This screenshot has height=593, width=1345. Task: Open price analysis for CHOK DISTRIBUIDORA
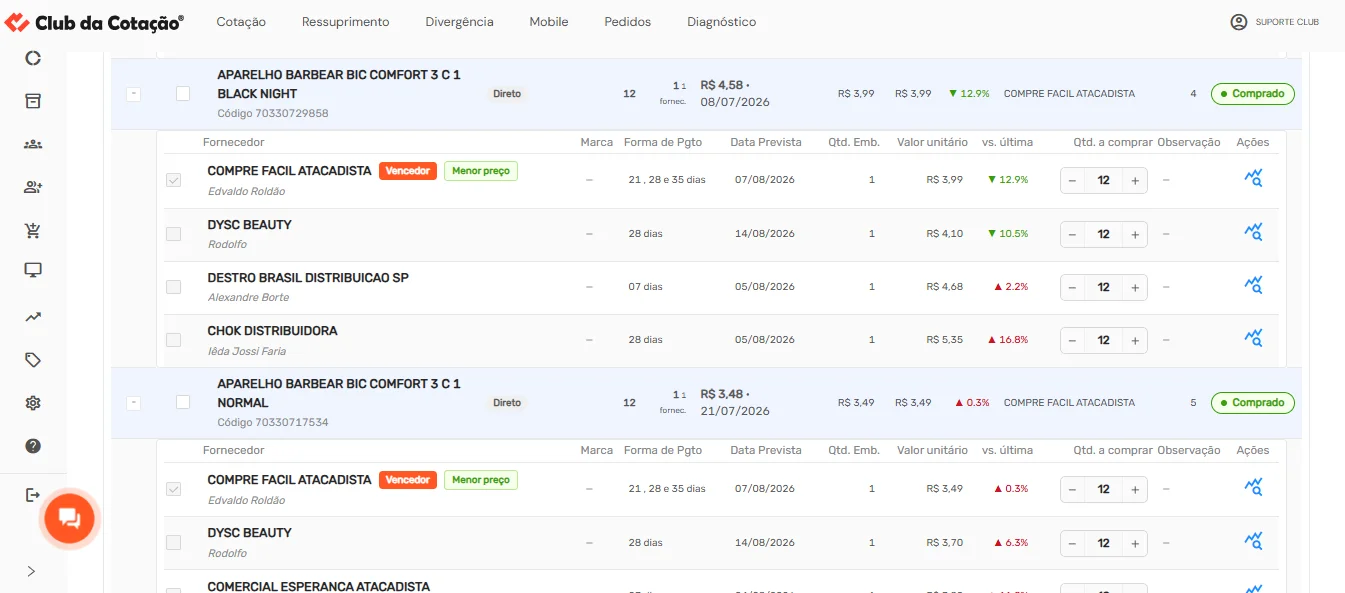click(1253, 339)
